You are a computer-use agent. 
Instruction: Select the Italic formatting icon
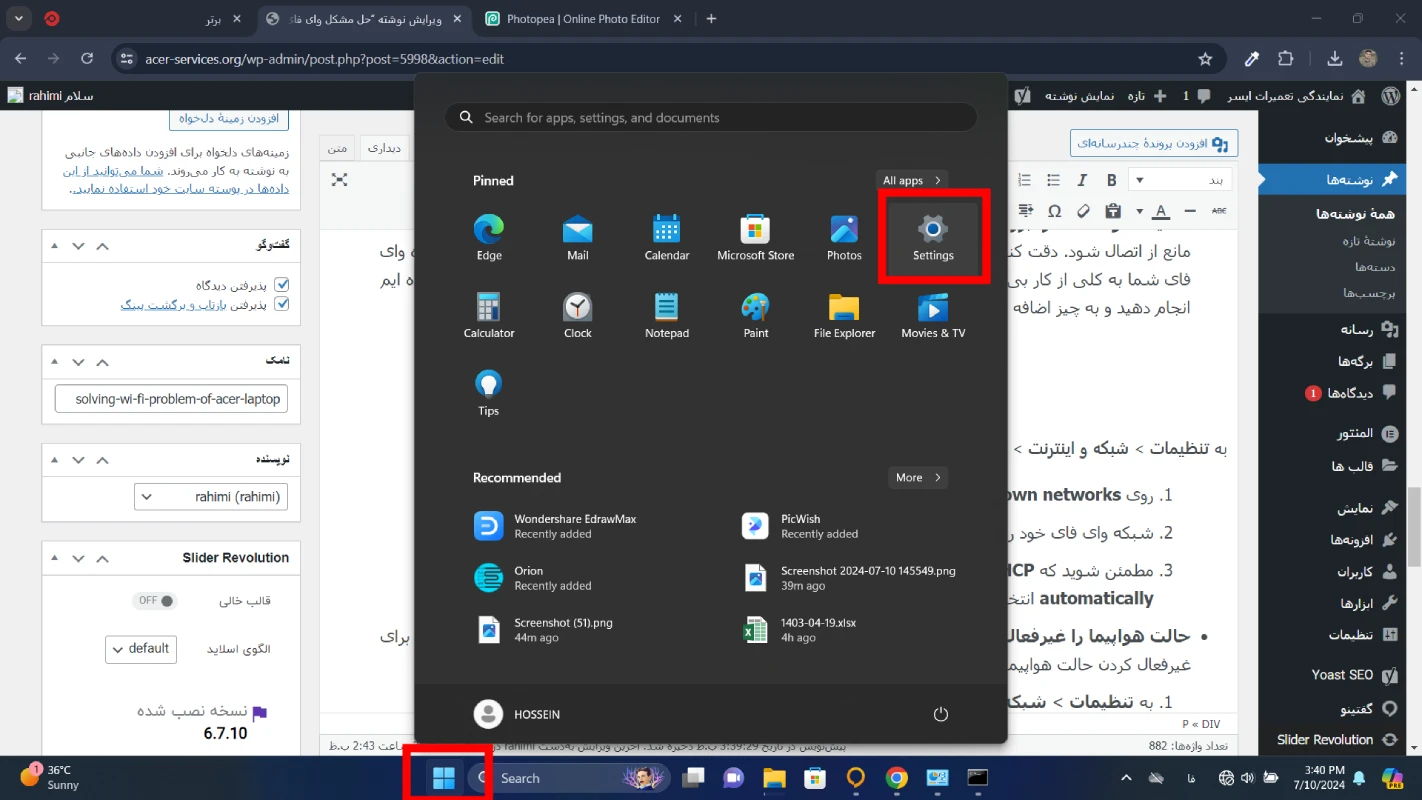pos(1082,180)
